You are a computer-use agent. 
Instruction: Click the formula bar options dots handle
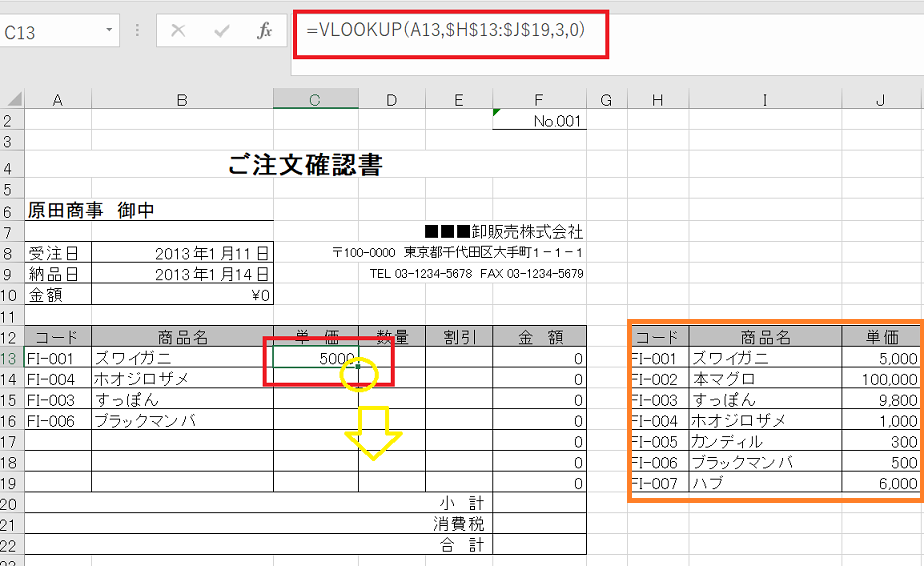[137, 30]
